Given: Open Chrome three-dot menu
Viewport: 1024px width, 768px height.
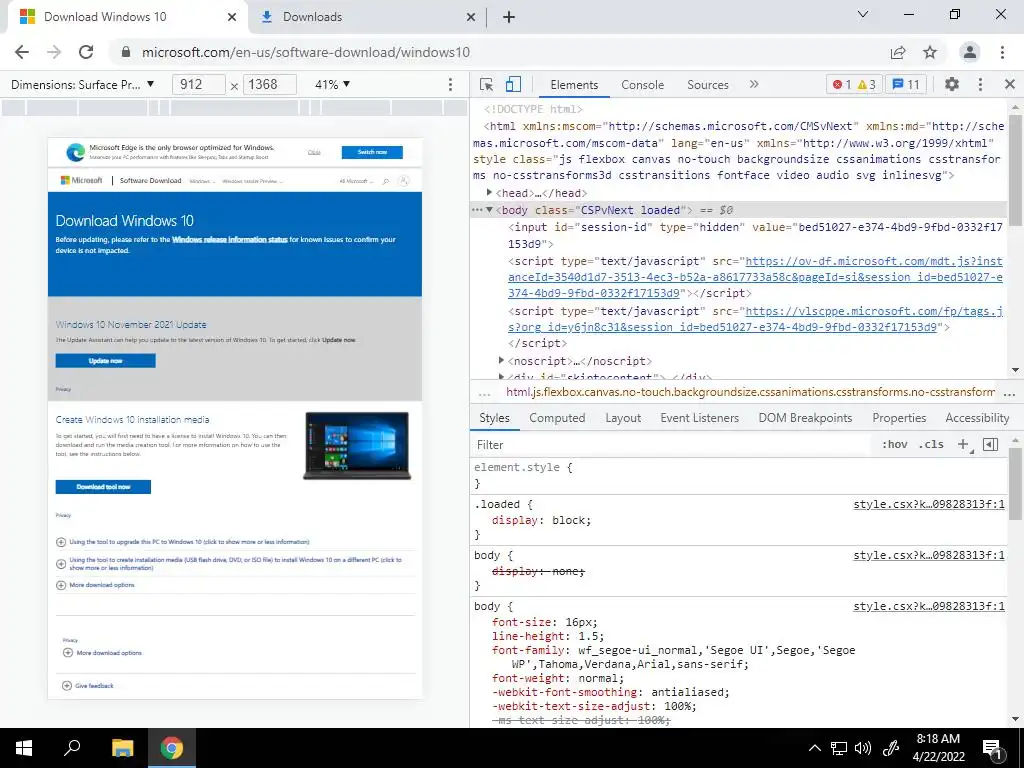Looking at the screenshot, I should point(1002,52).
